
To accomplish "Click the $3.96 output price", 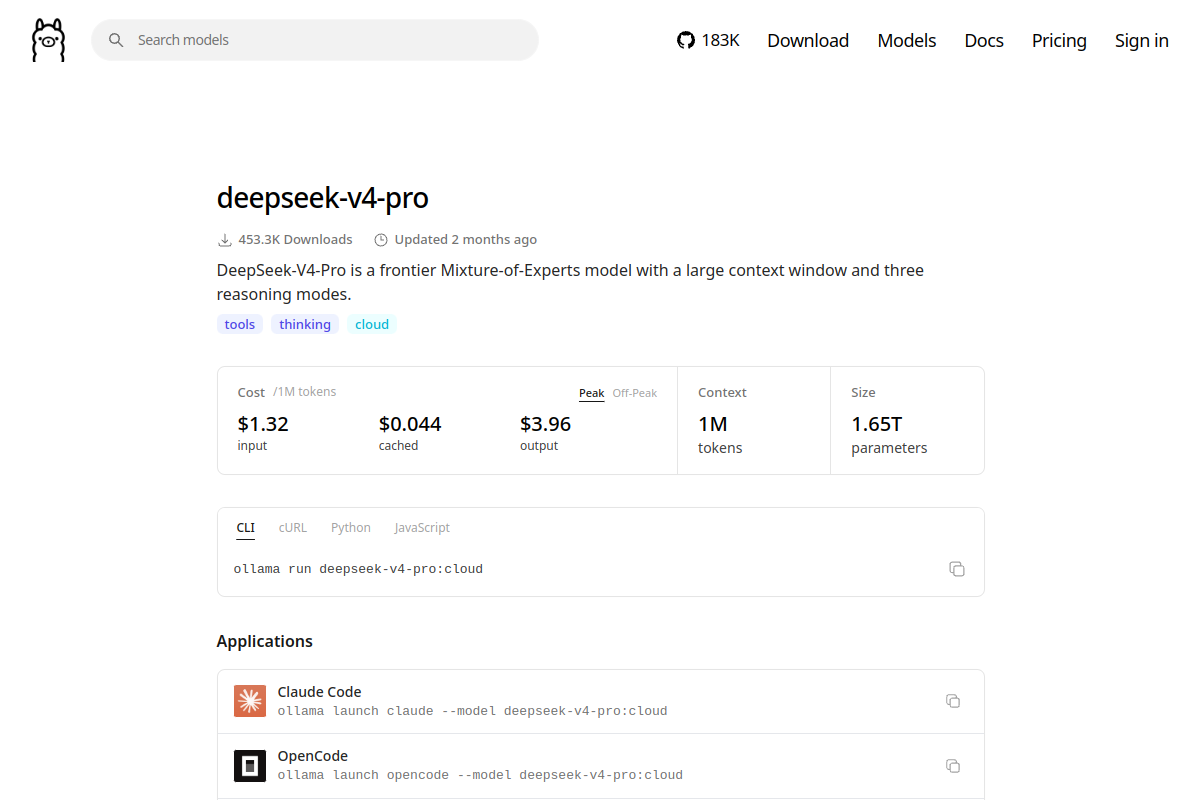I will pos(546,424).
